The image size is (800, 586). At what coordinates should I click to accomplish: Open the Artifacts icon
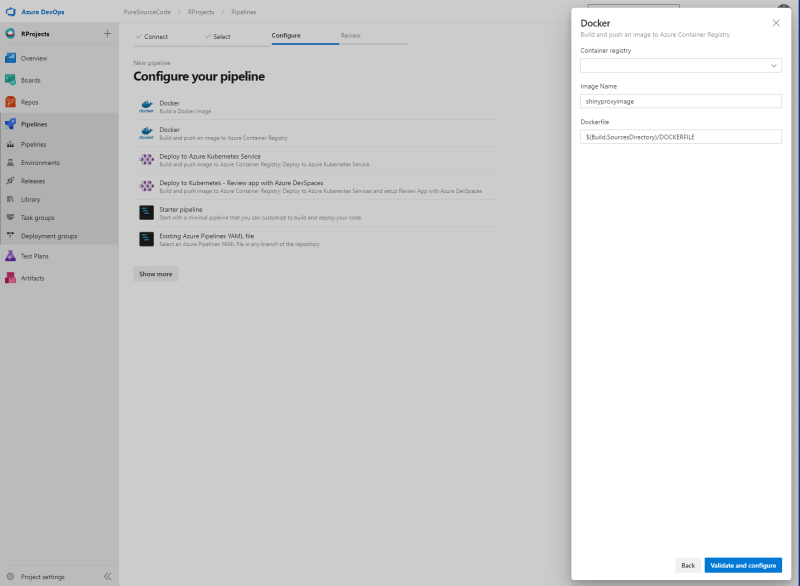[10, 278]
